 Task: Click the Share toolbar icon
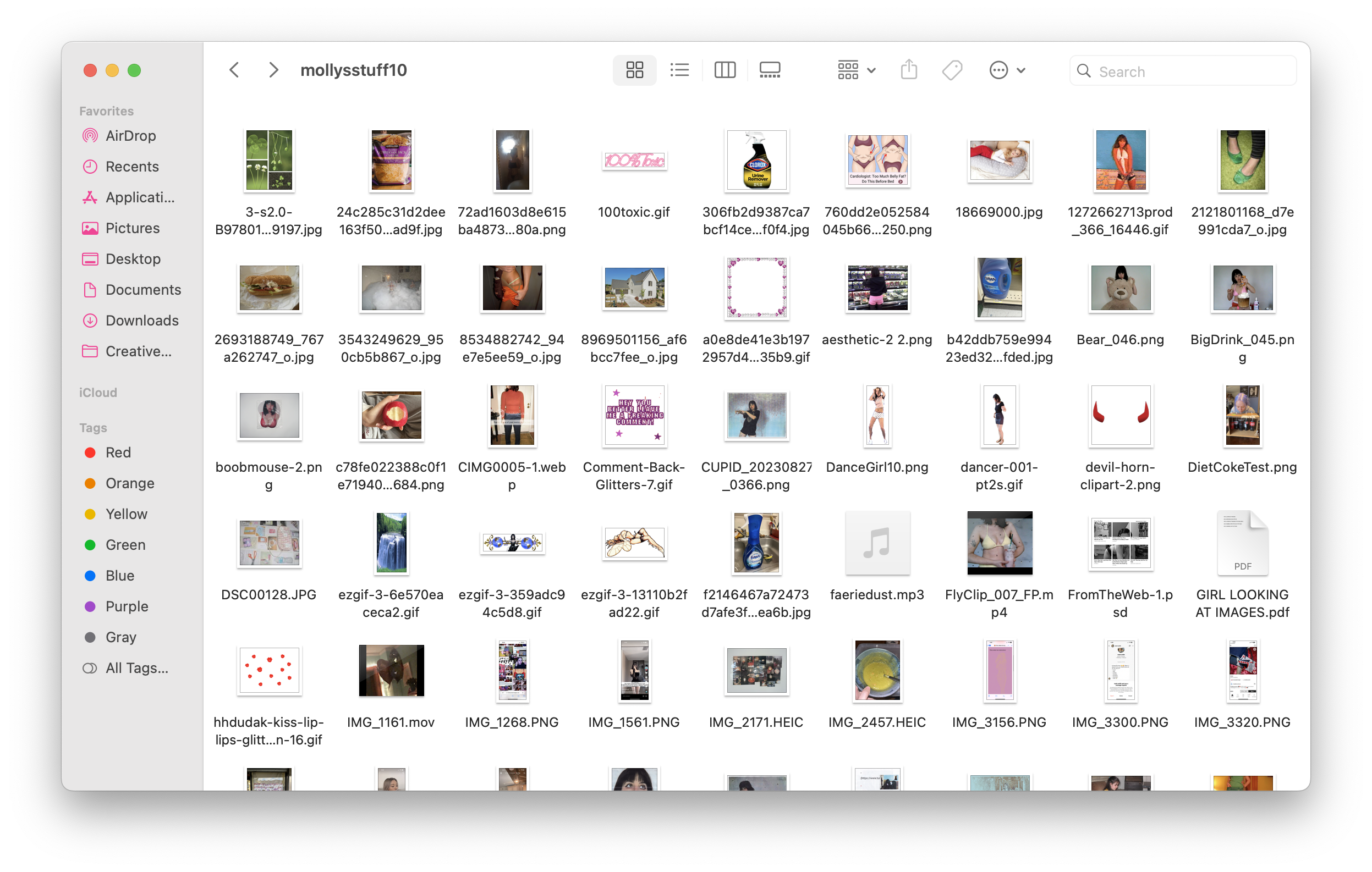coord(909,70)
